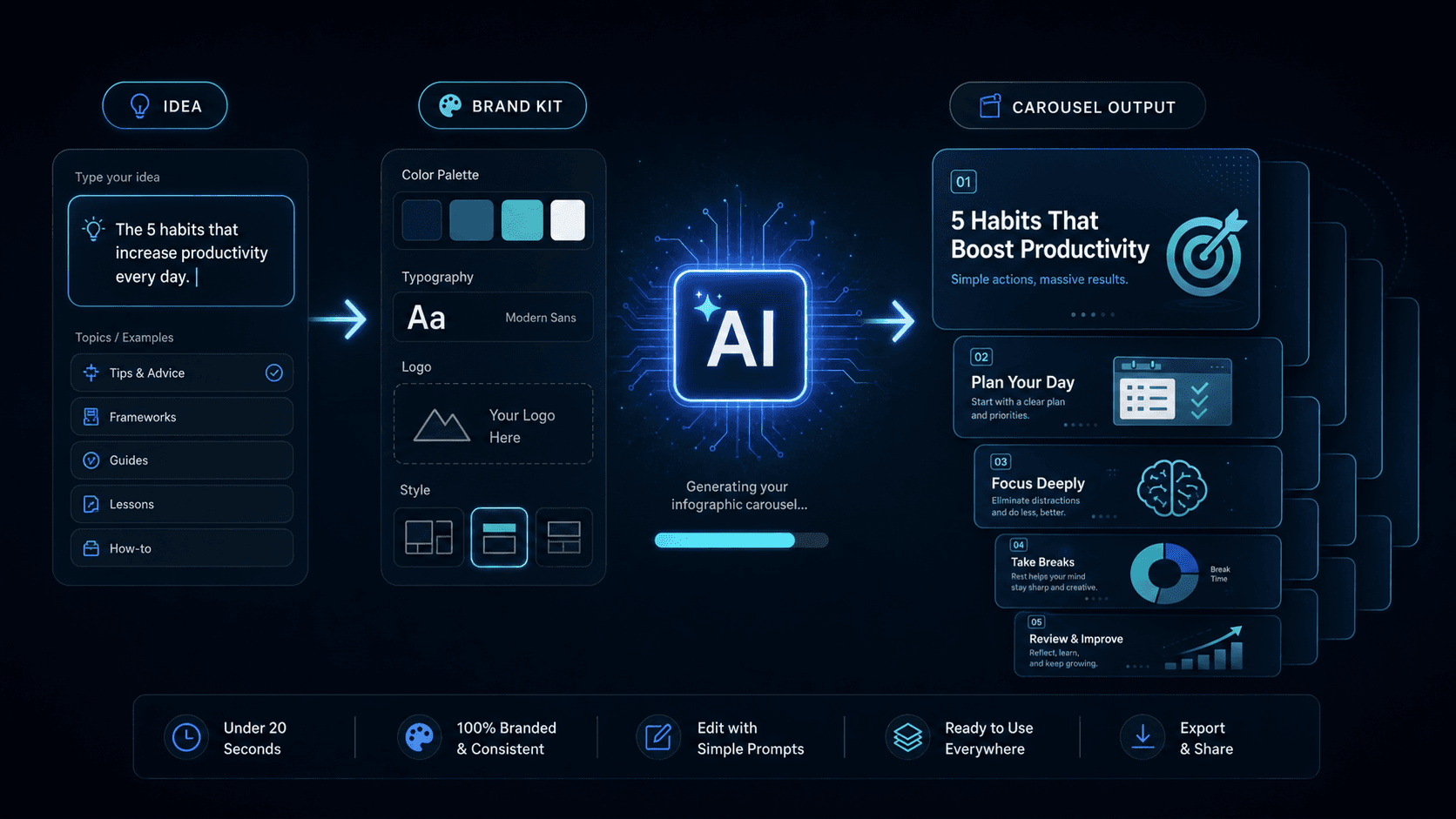Pick the steel blue color swatch
Image resolution: width=1456 pixels, height=819 pixels.
472,220
